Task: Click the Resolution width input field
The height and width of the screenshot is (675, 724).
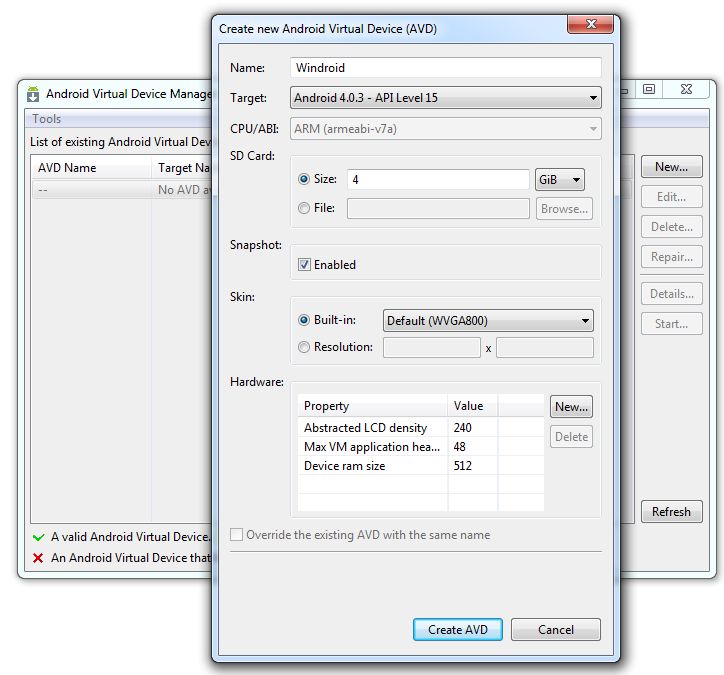Action: 432,348
